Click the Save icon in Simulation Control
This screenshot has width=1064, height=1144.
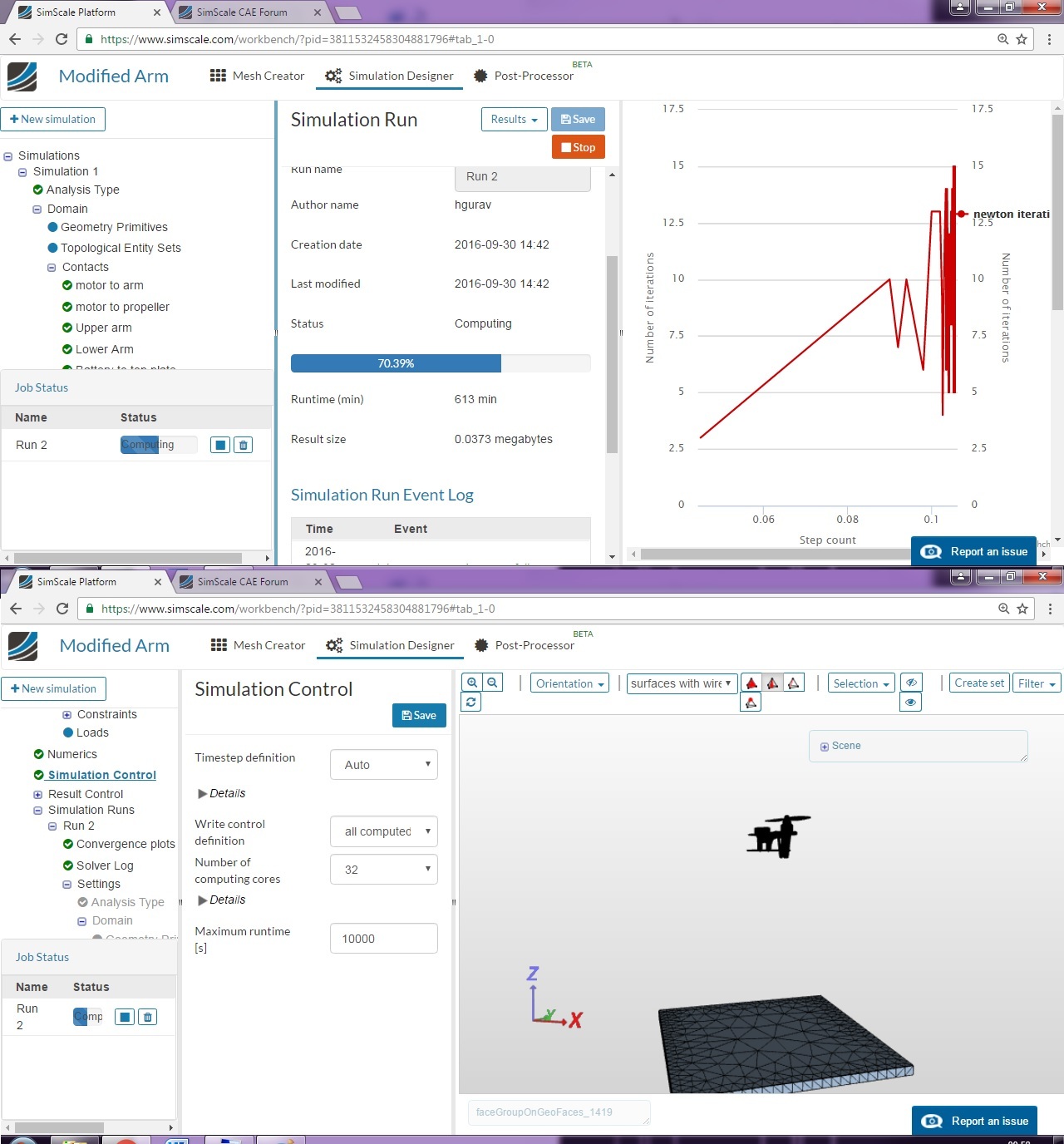pyautogui.click(x=419, y=715)
